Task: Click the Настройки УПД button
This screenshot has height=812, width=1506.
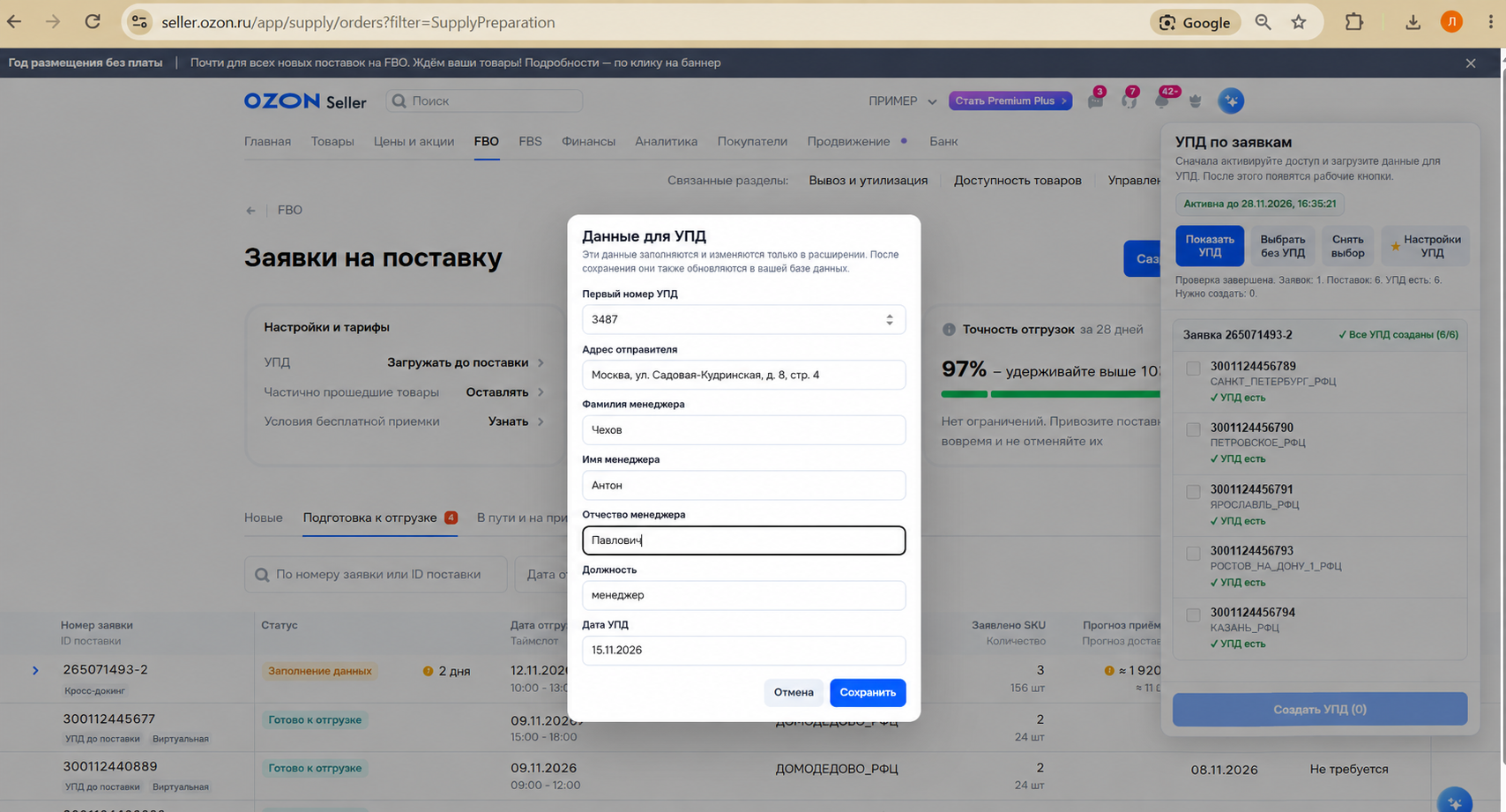Action: 1425,246
